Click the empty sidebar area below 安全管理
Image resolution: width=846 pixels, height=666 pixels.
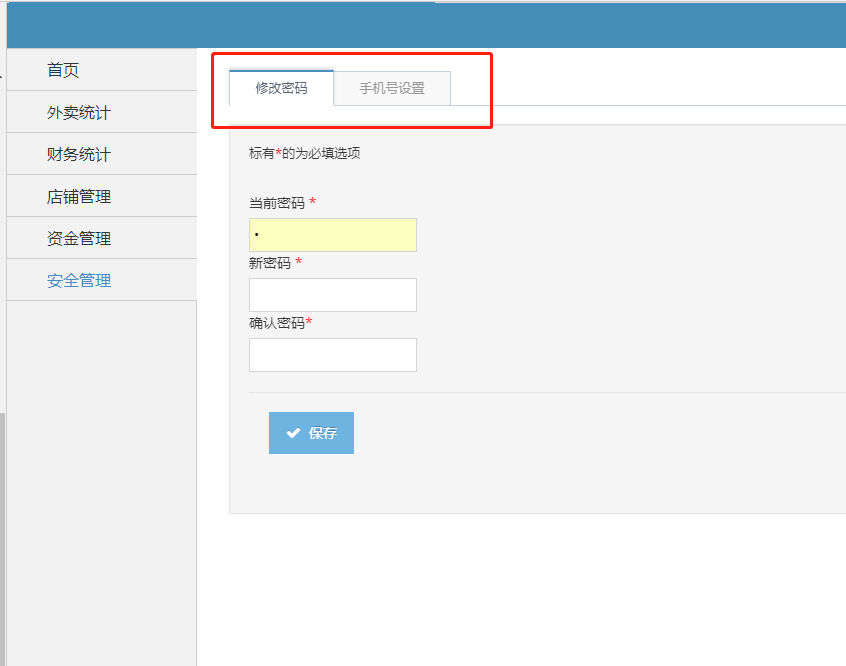(x=100, y=480)
